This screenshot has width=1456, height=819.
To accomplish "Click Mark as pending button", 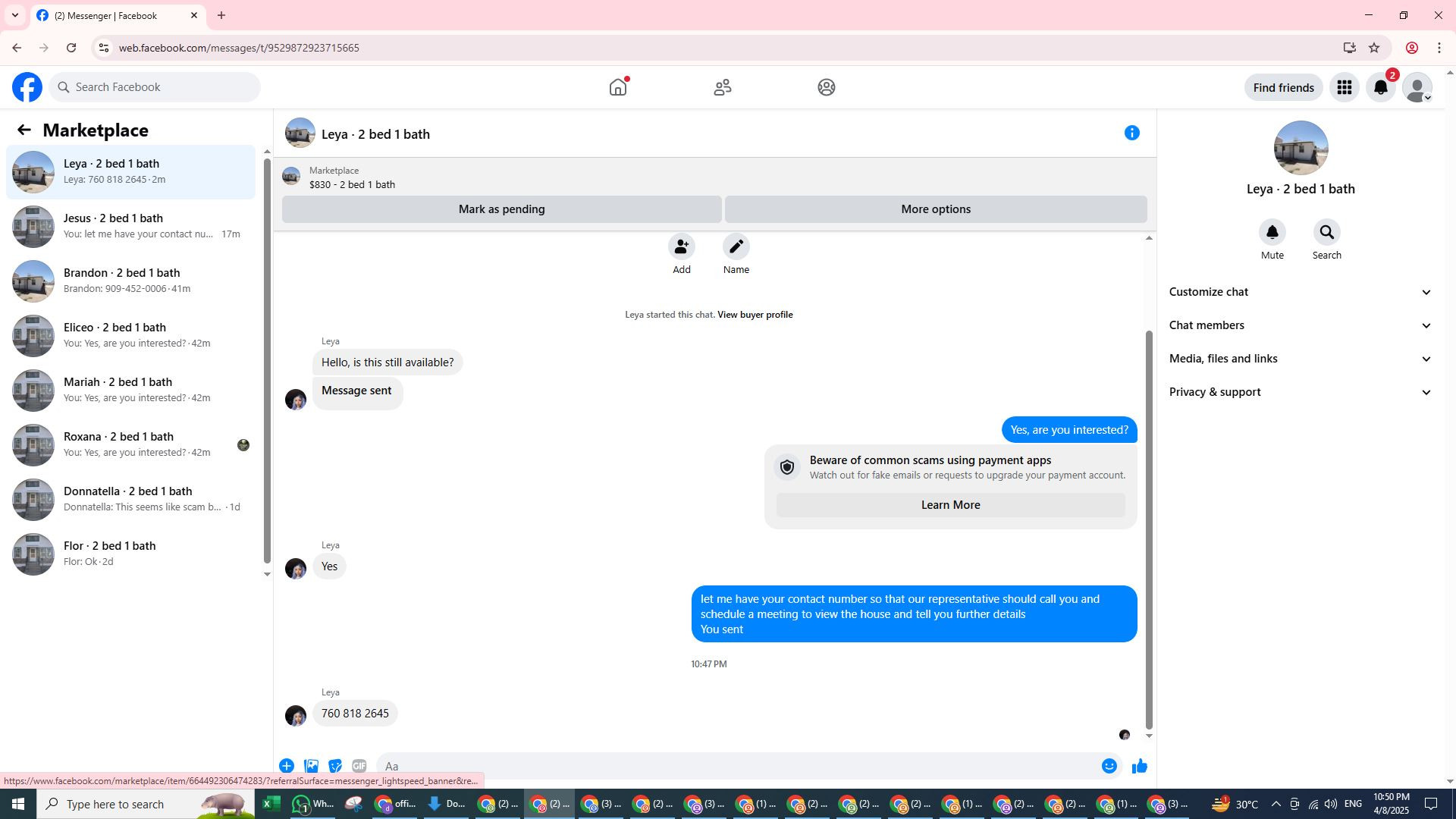I will pyautogui.click(x=501, y=209).
